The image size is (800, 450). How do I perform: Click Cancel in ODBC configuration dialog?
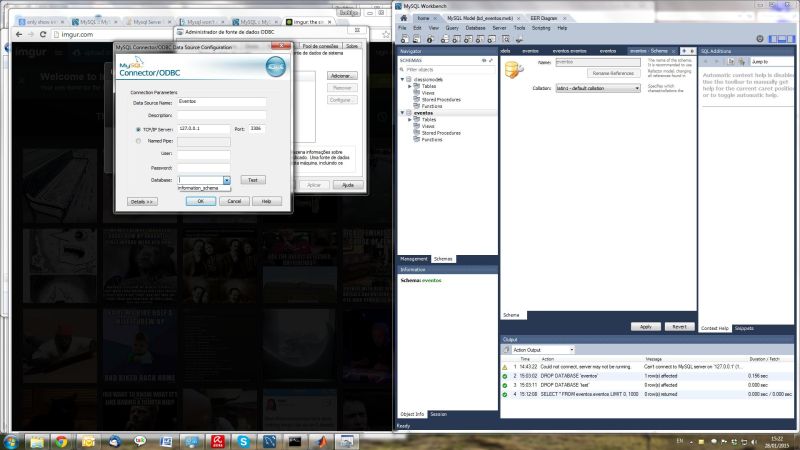(234, 202)
